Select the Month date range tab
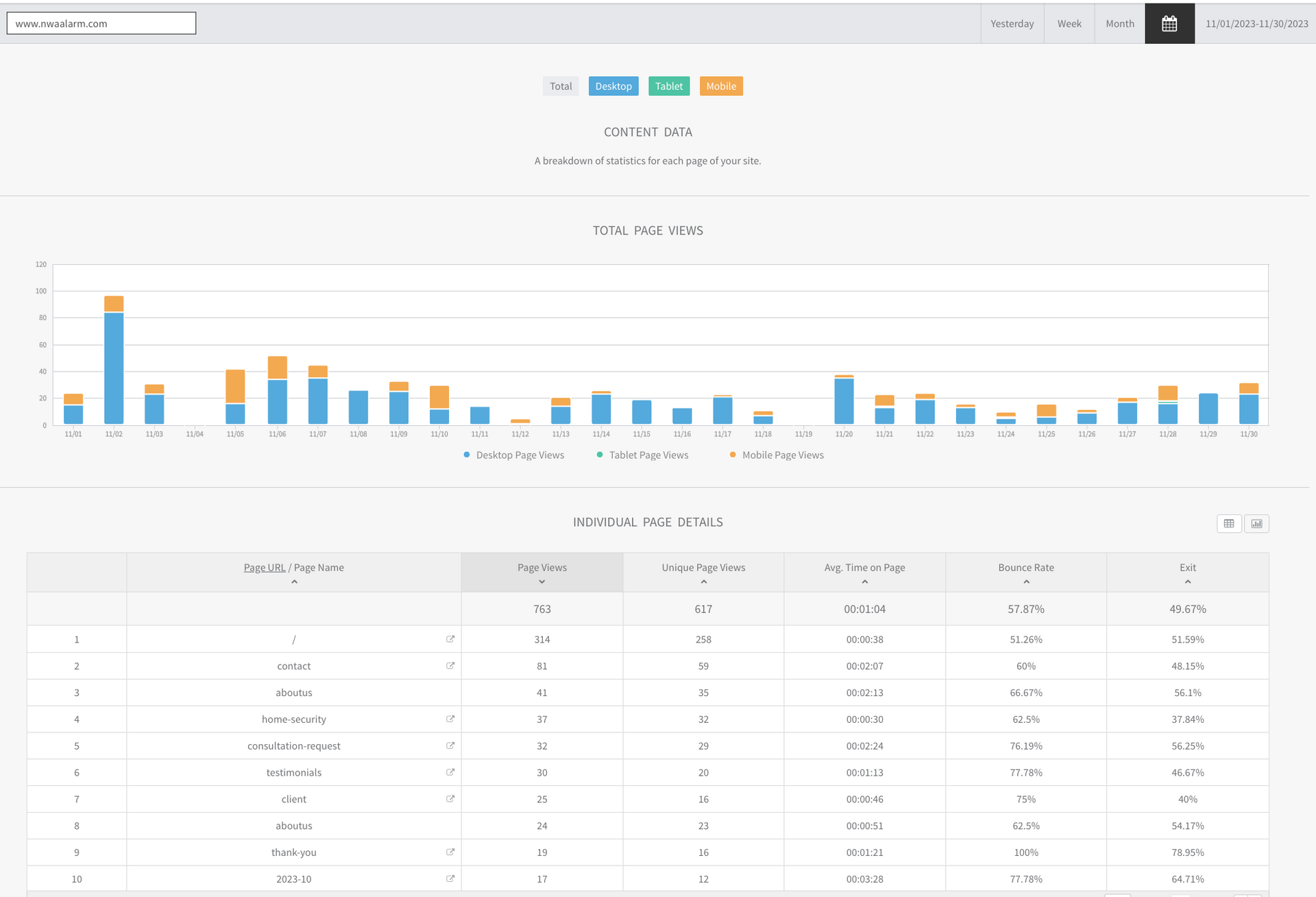This screenshot has width=1316, height=897. (1119, 23)
